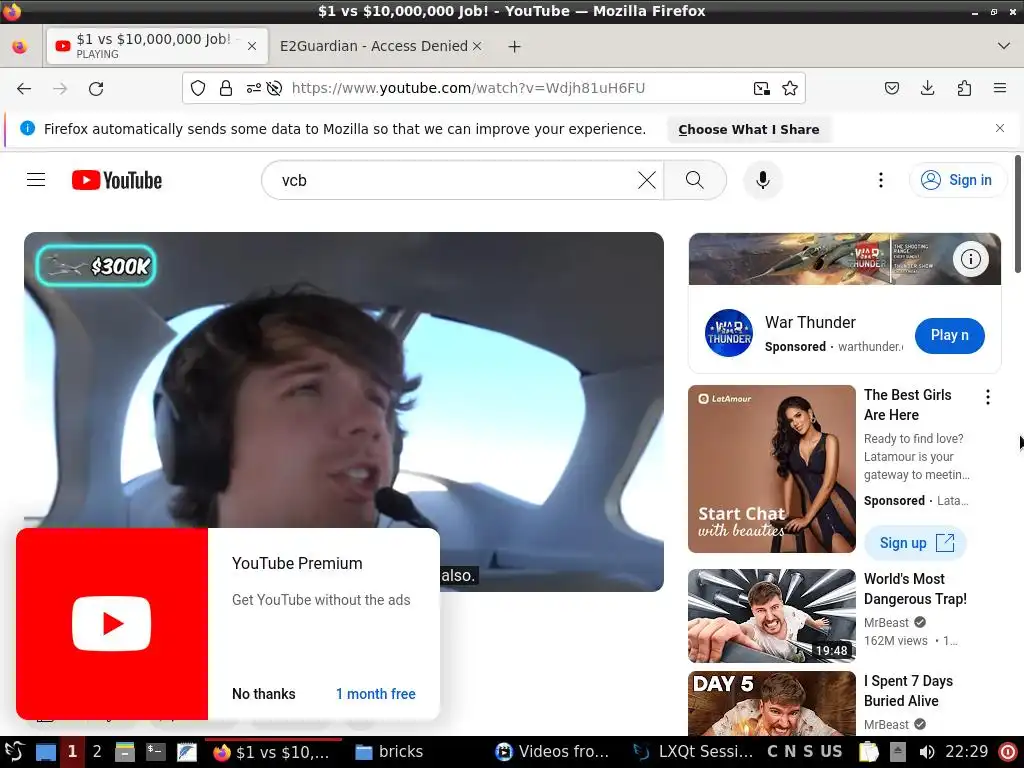Click the URL address field
The width and height of the screenshot is (1024, 768).
[516, 88]
